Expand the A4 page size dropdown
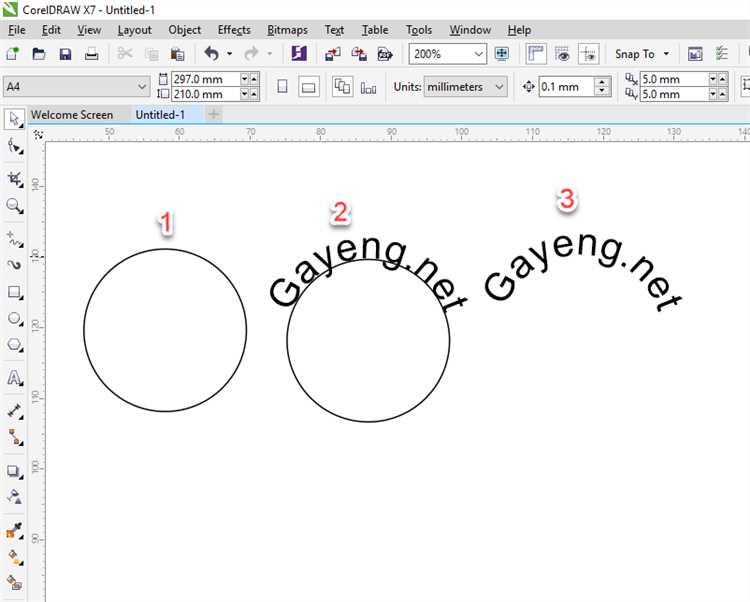Screen dimensions: 750x602 [141, 87]
